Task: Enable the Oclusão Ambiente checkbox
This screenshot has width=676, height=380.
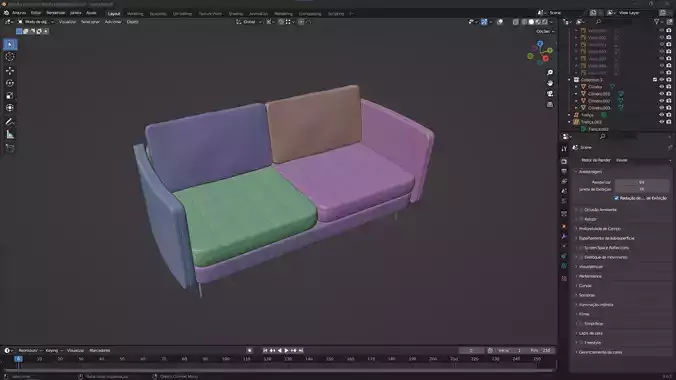Action: click(581, 210)
